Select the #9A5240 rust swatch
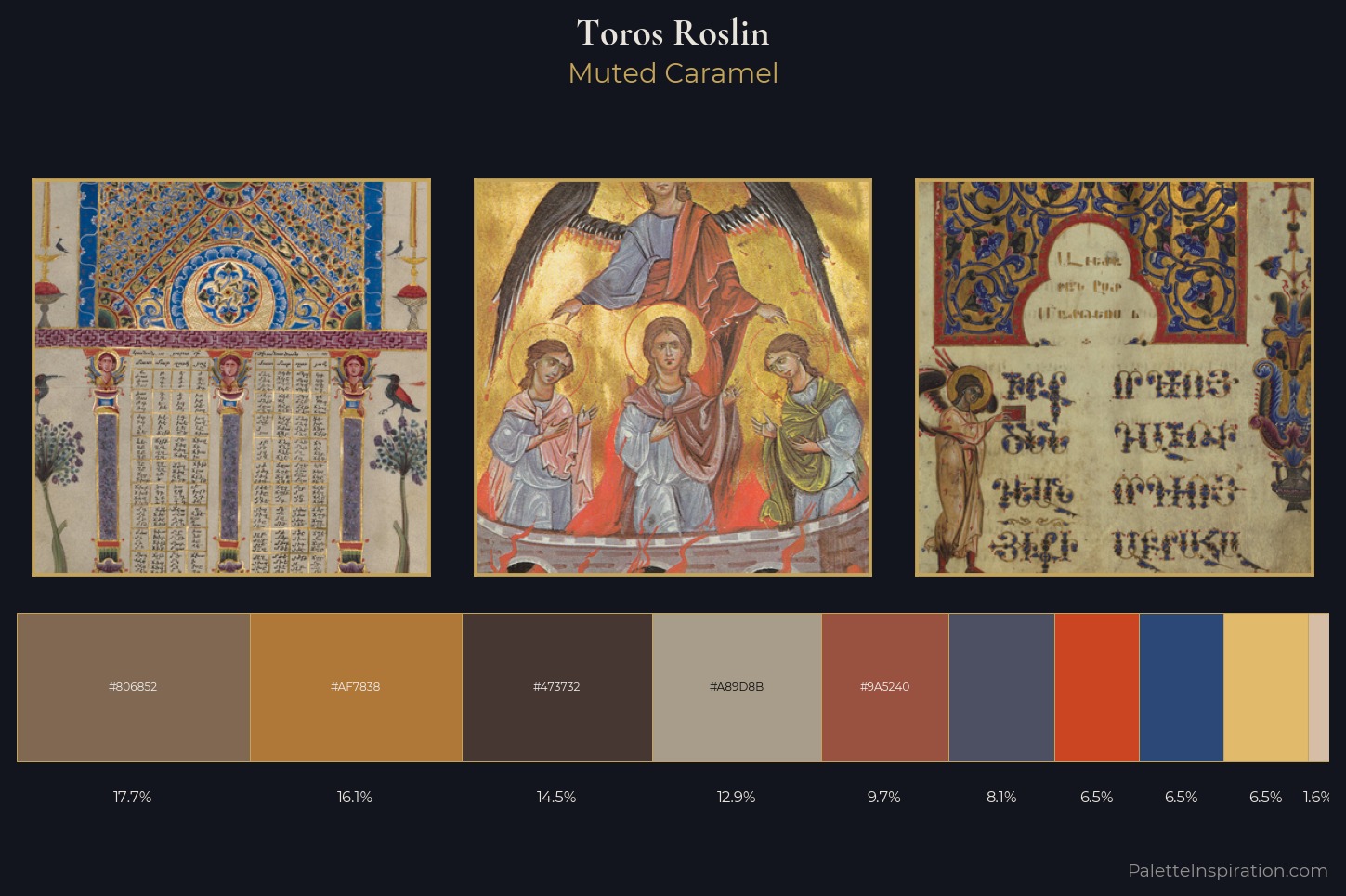 (884, 687)
